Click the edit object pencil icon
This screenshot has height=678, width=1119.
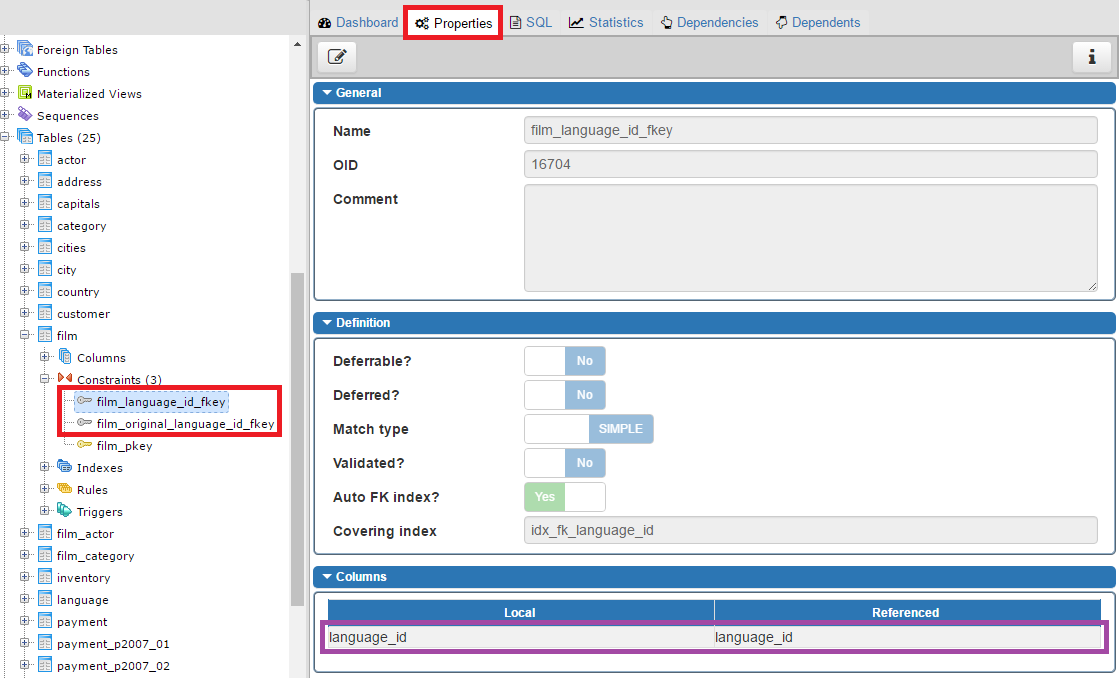tap(337, 58)
